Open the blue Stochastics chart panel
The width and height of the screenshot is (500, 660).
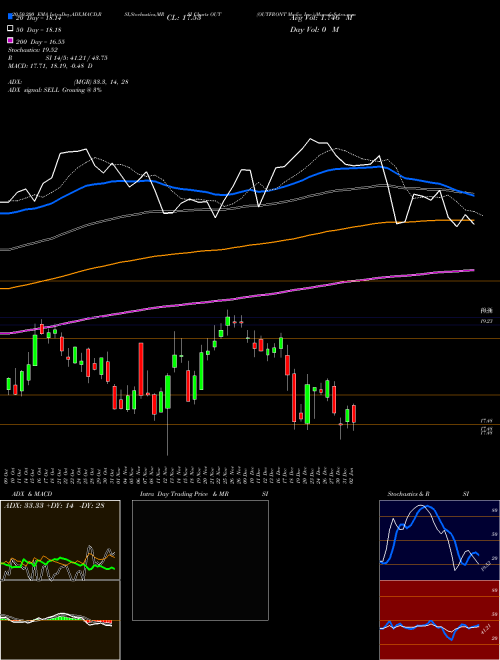click(439, 540)
